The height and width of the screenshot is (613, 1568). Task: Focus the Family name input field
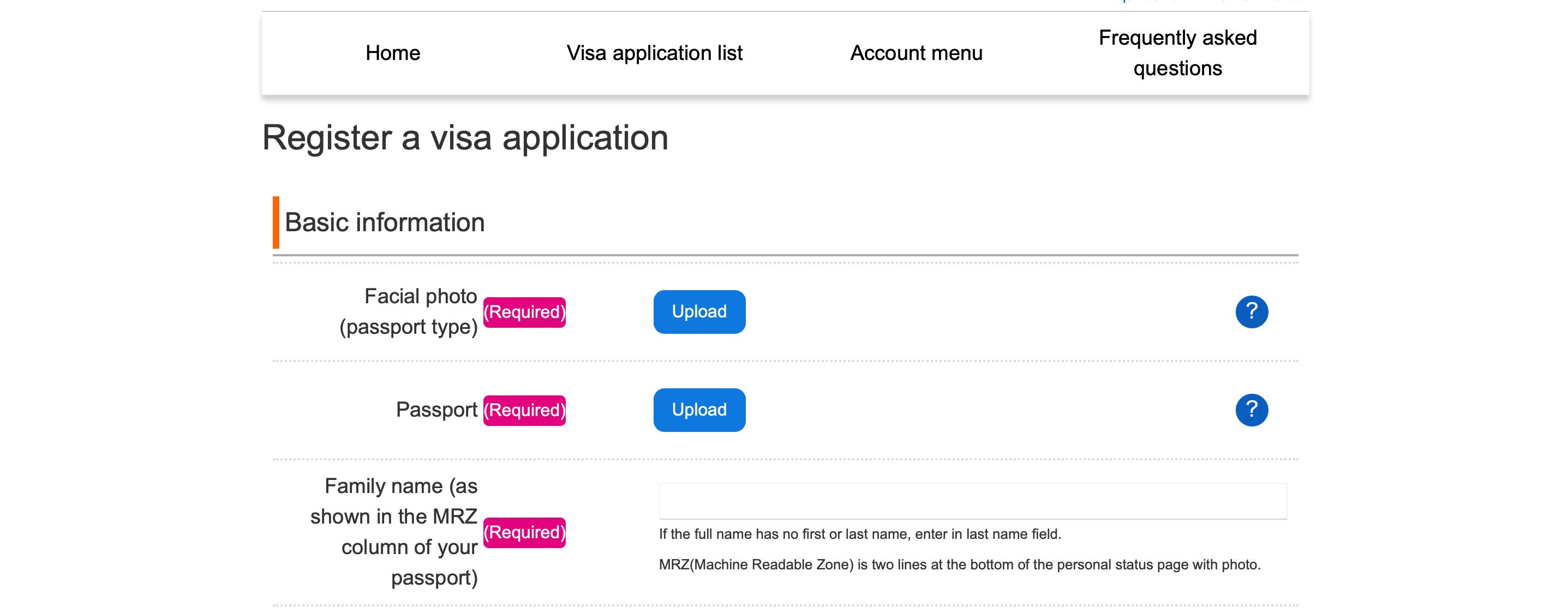tap(973, 501)
